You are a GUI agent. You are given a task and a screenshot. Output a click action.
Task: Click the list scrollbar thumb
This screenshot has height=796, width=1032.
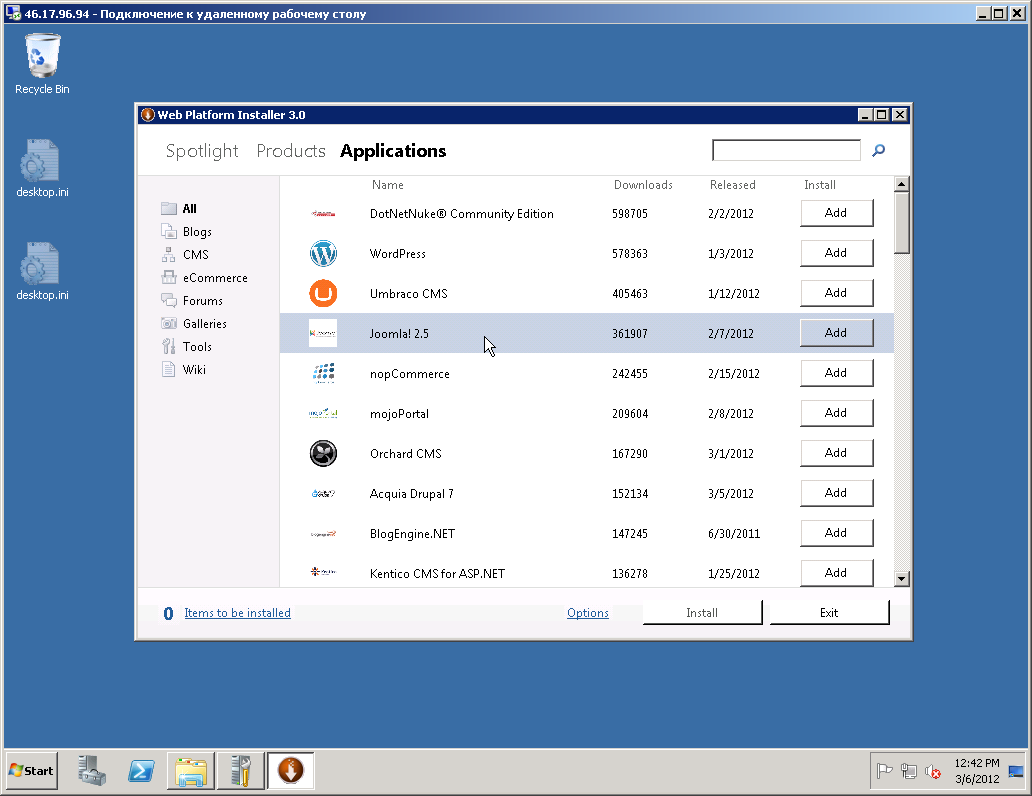(902, 223)
